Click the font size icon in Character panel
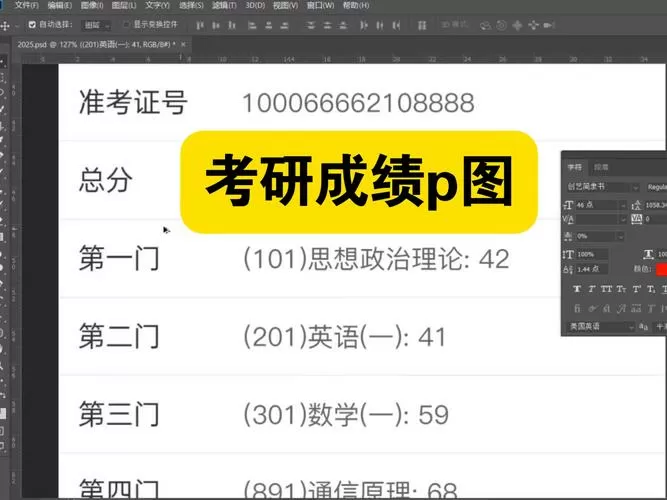The image size is (667, 500). (568, 205)
